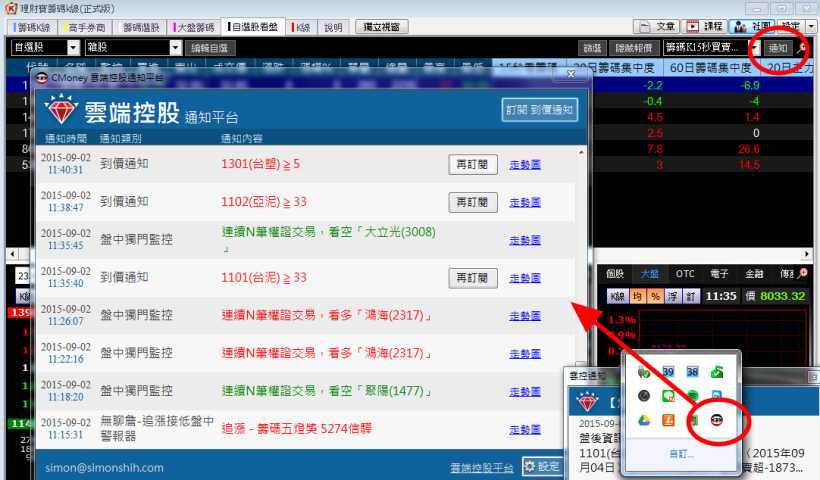Click the magnifier icon in chart panel tabs
This screenshot has width=820, height=480.
[x=803, y=273]
